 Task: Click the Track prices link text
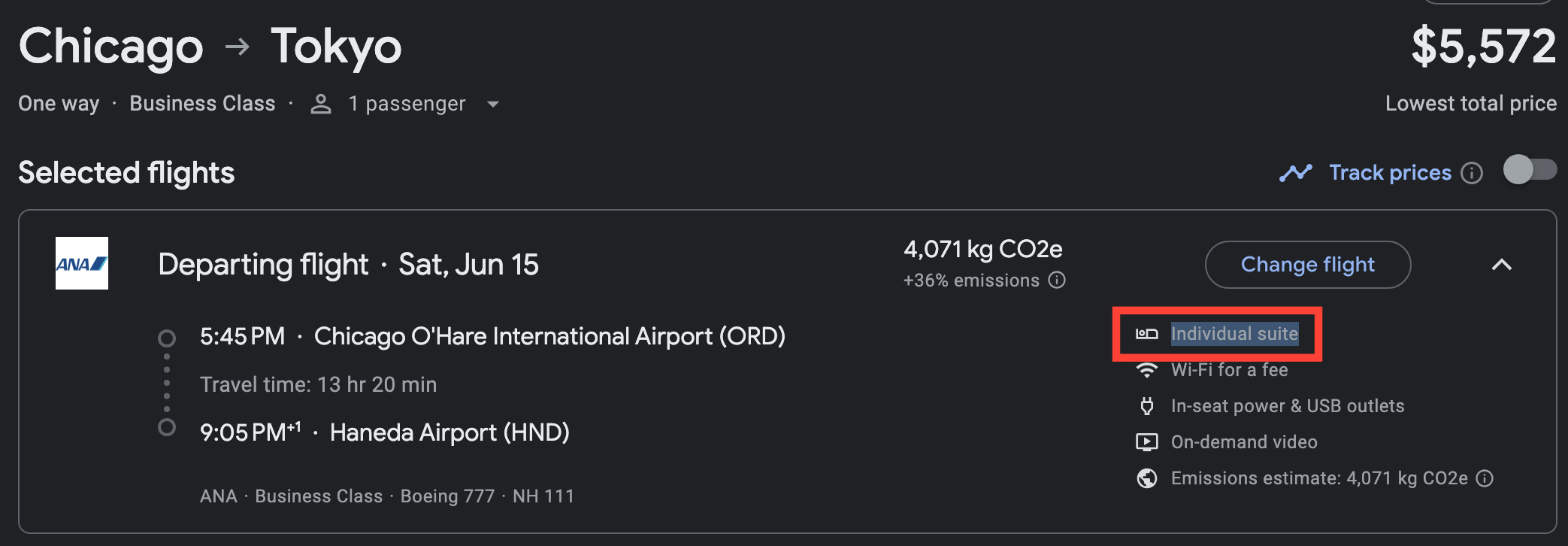point(1390,173)
